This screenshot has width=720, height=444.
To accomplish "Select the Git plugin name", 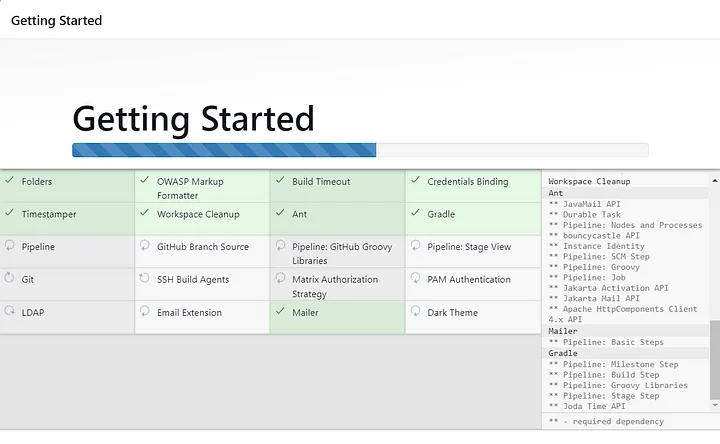I will point(28,280).
